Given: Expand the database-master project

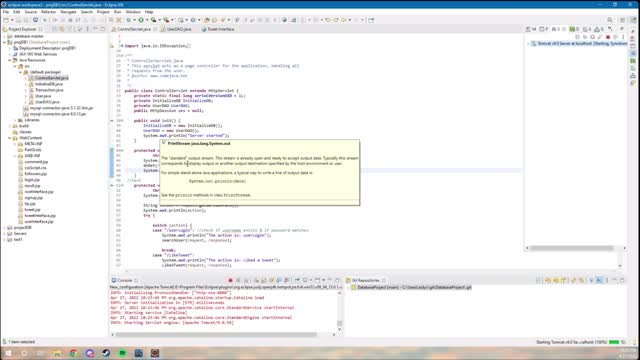Looking at the screenshot, I should tap(4, 36).
